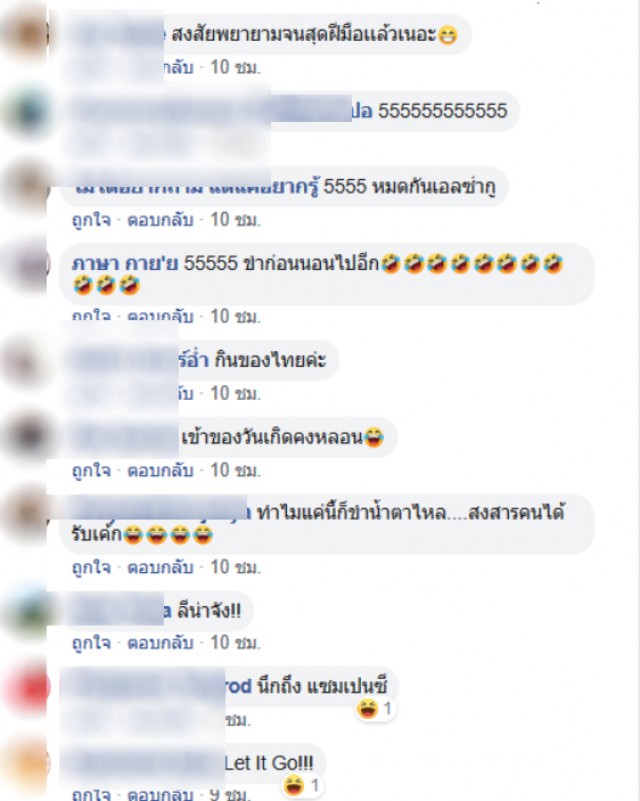Screen dimensions: 640x801
Task: Reply to the หมดกันเอลซ่ากู comment
Action: tap(160, 220)
